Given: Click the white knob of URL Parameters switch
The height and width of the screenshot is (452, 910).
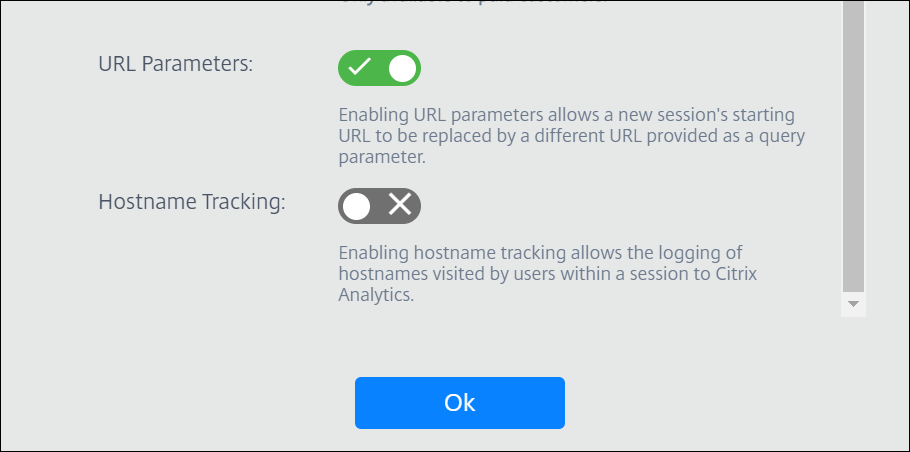Looking at the screenshot, I should pos(402,68).
